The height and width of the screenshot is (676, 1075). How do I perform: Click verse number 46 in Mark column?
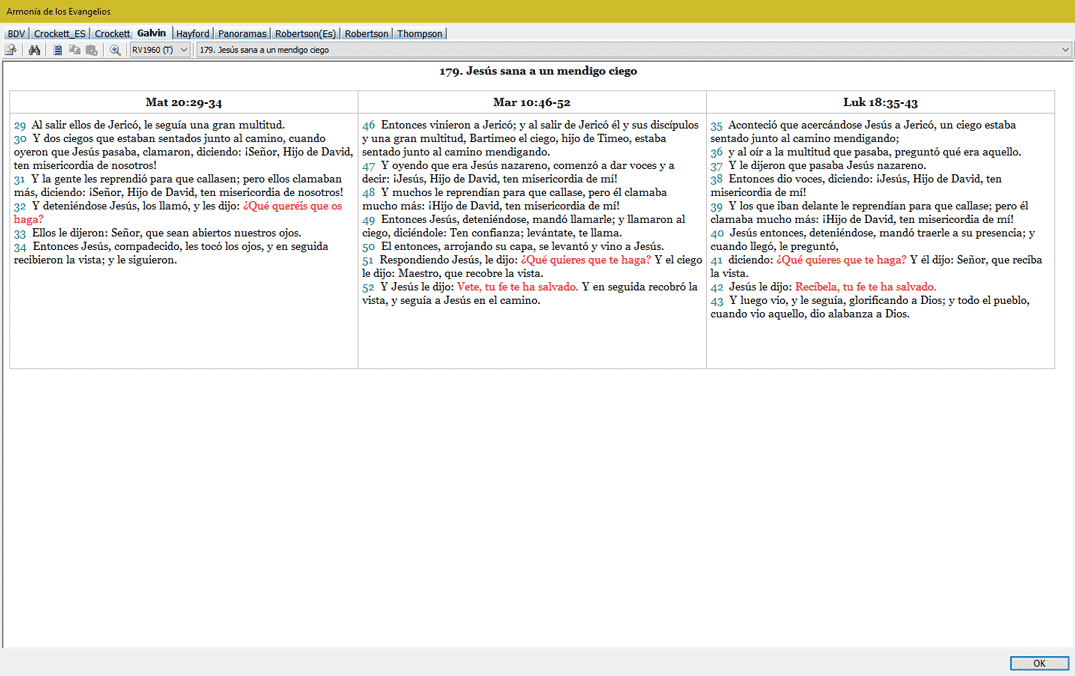click(x=369, y=125)
